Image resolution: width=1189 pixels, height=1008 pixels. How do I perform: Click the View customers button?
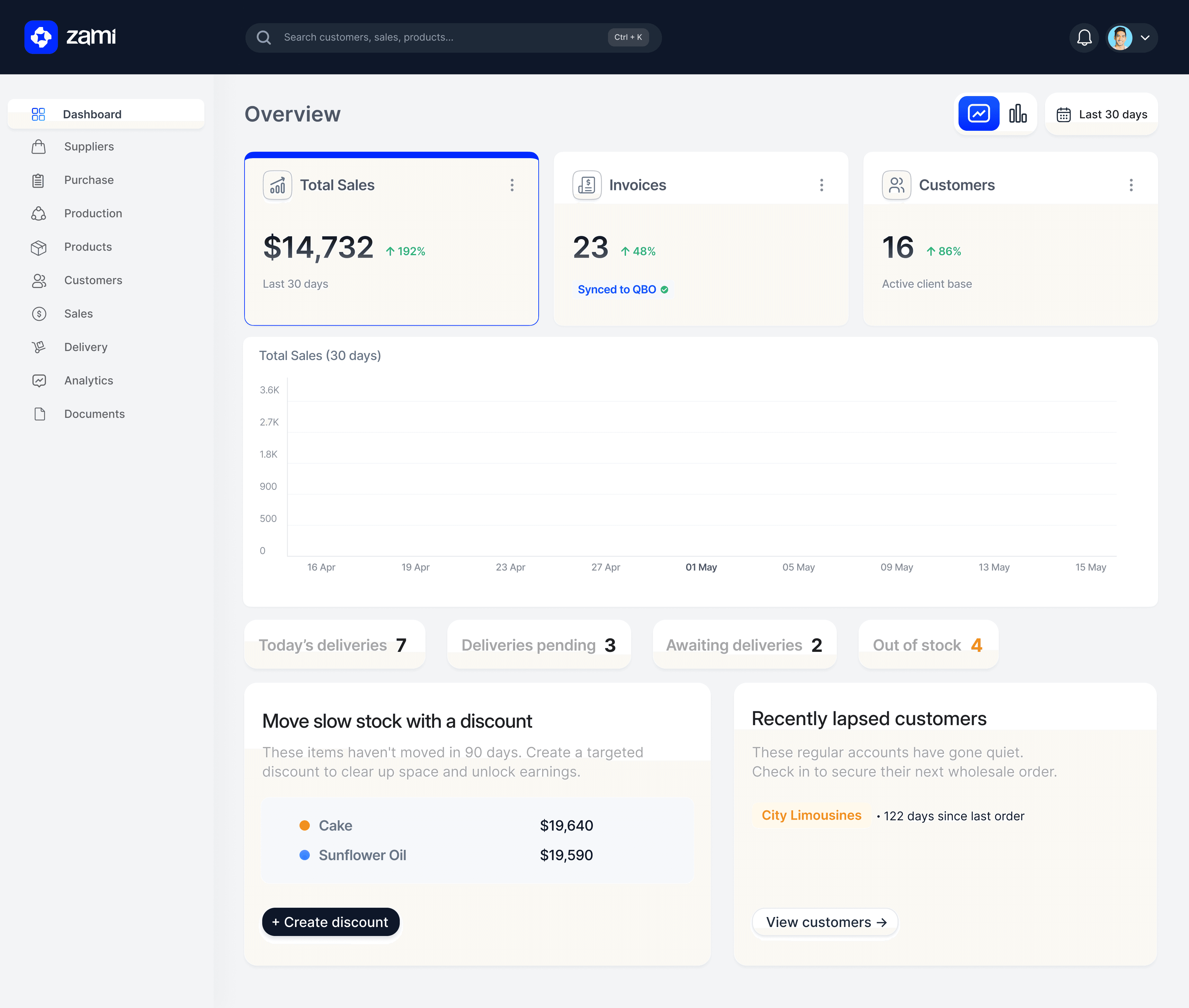tap(825, 922)
